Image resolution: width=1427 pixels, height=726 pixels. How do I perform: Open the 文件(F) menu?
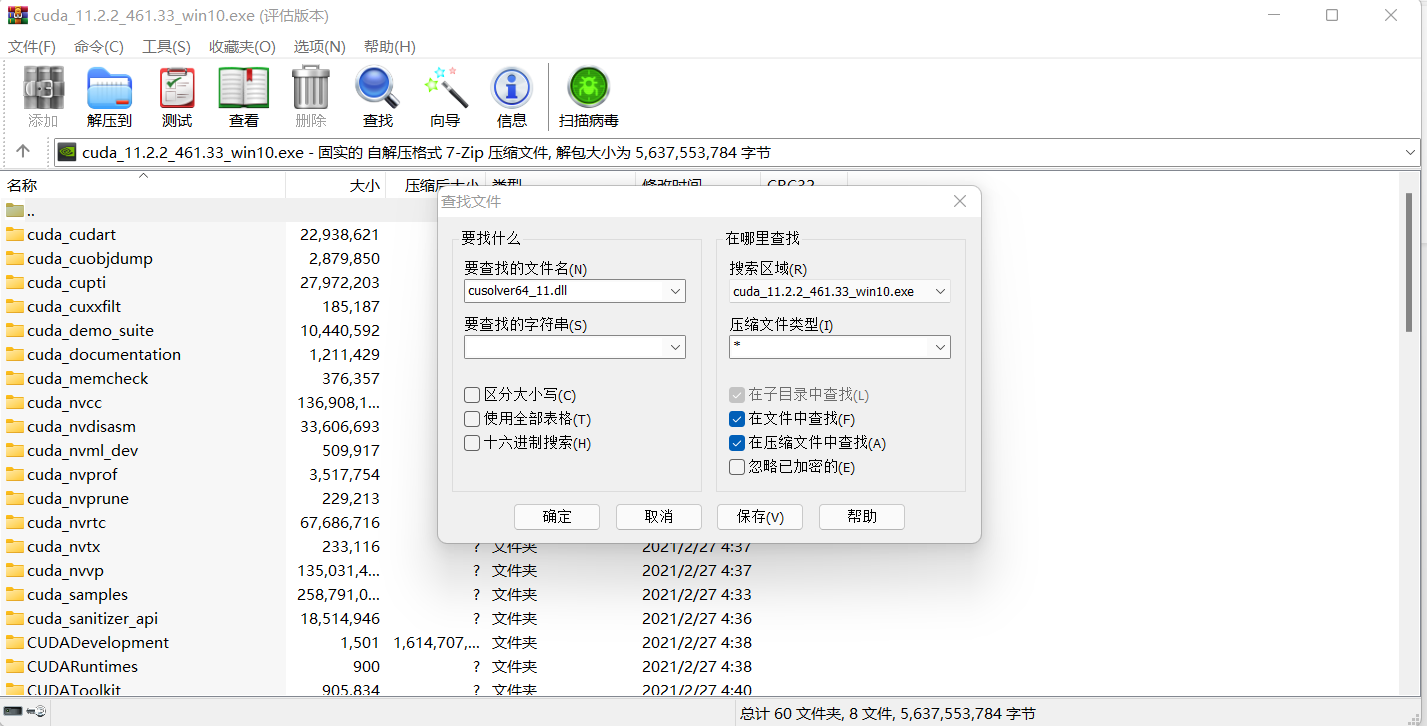(32, 46)
